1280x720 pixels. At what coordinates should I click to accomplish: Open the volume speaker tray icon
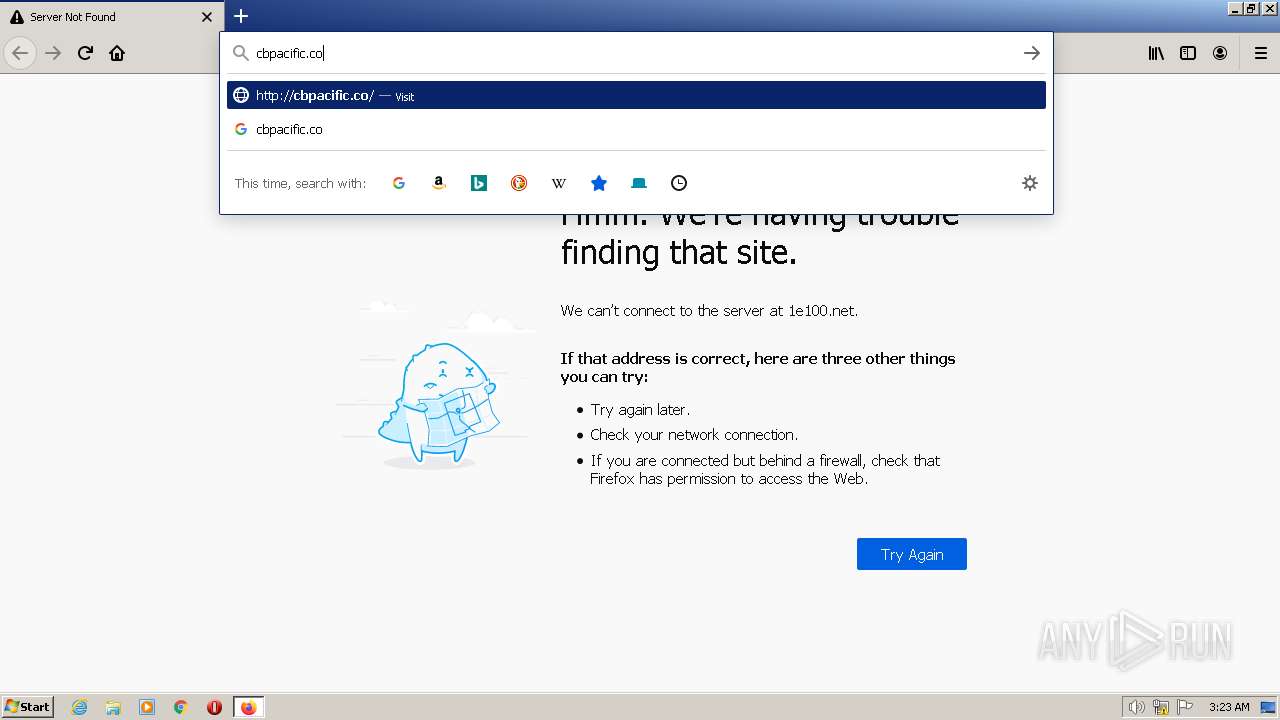1136,707
